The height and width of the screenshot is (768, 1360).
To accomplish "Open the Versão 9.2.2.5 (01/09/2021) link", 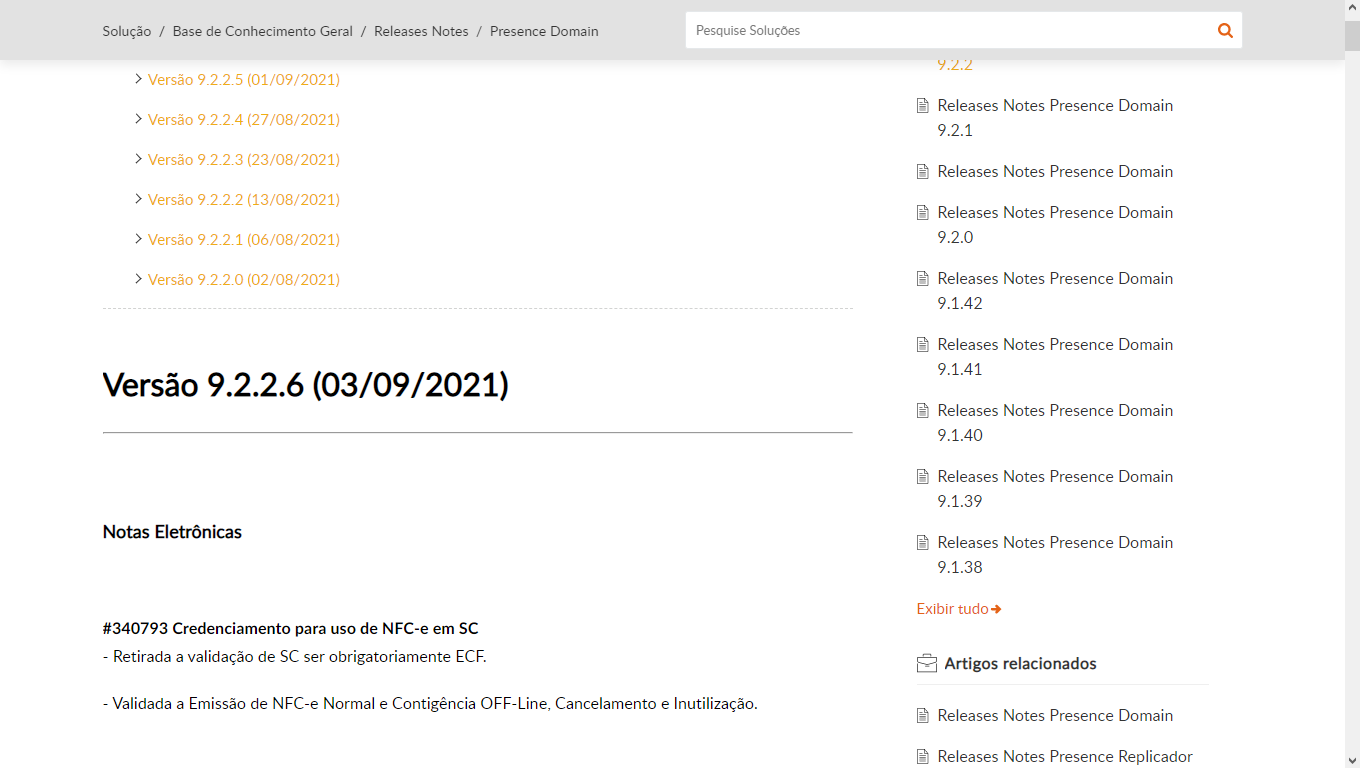I will 244,79.
